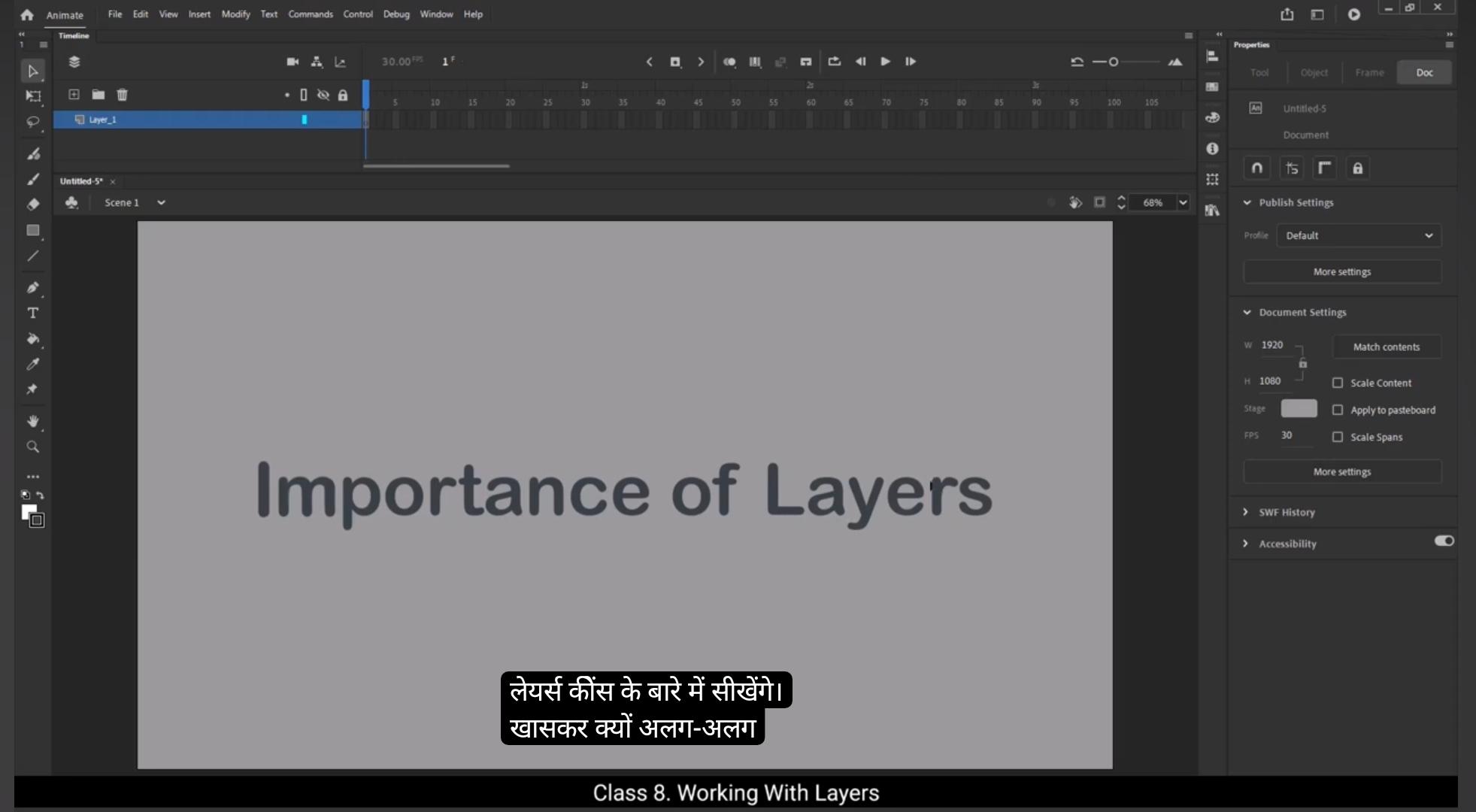Screen dimensions: 1476x812
Task: Expand the SWF History section
Action: pyautogui.click(x=1246, y=512)
